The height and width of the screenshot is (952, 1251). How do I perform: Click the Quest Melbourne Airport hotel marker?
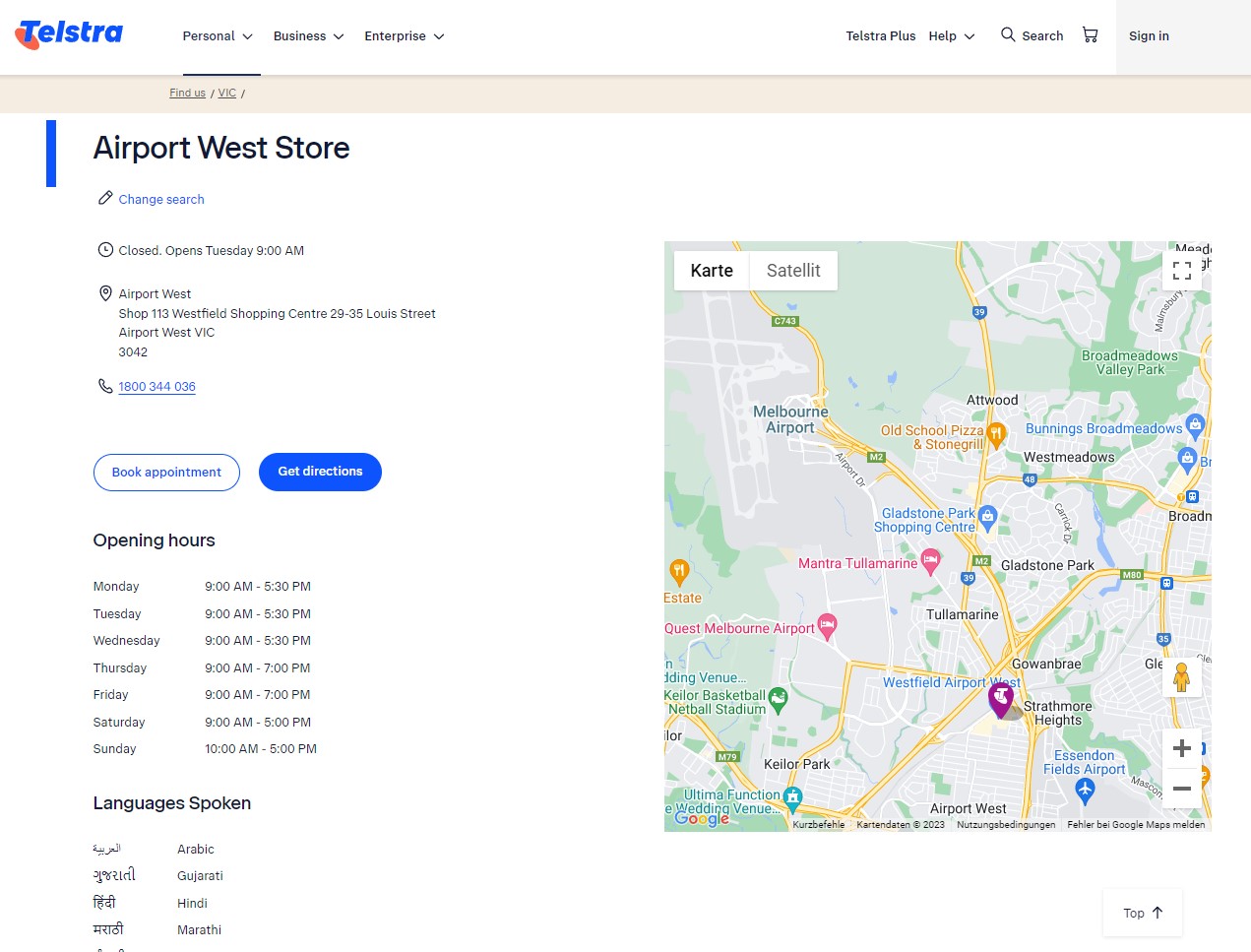pos(828,626)
